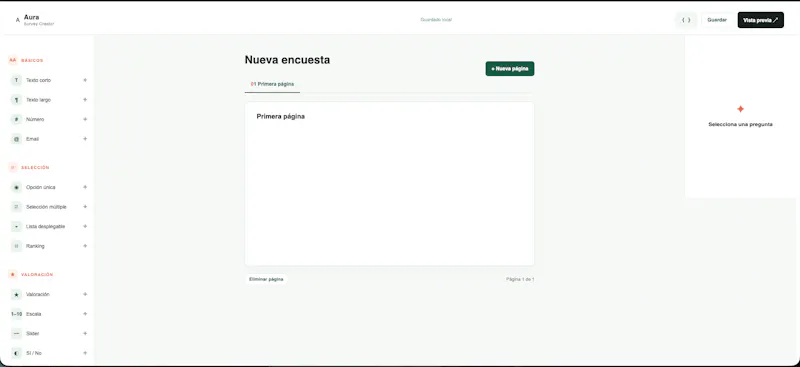Select the Slider line icon
The width and height of the screenshot is (800, 367).
point(16,333)
